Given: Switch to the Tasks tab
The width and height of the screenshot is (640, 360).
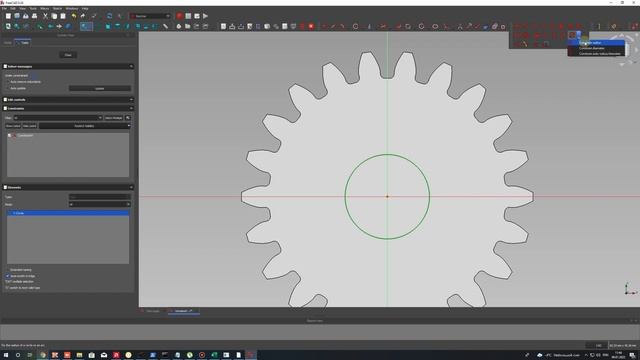Looking at the screenshot, I should [x=23, y=42].
